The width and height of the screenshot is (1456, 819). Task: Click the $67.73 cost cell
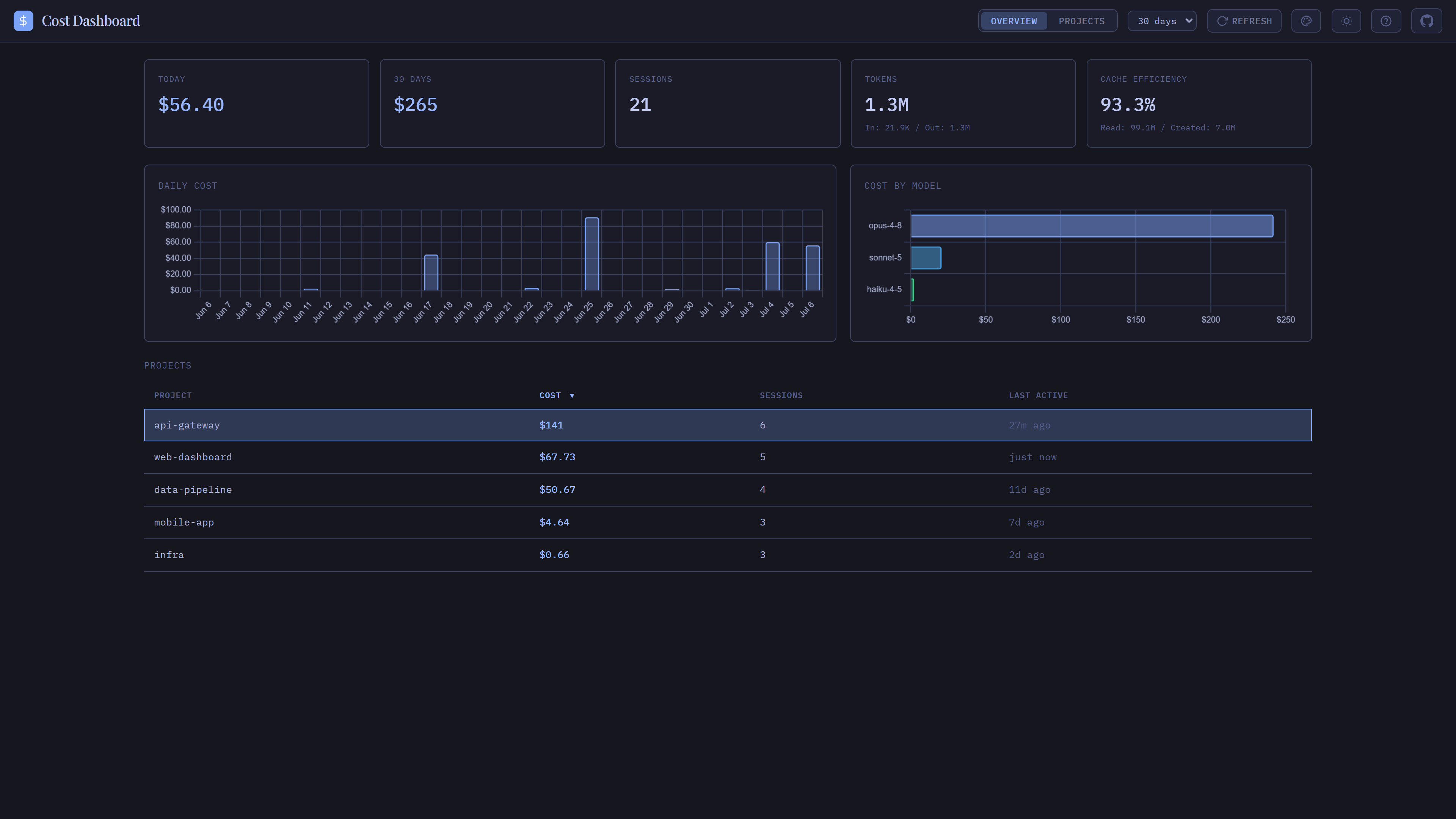[x=557, y=457]
